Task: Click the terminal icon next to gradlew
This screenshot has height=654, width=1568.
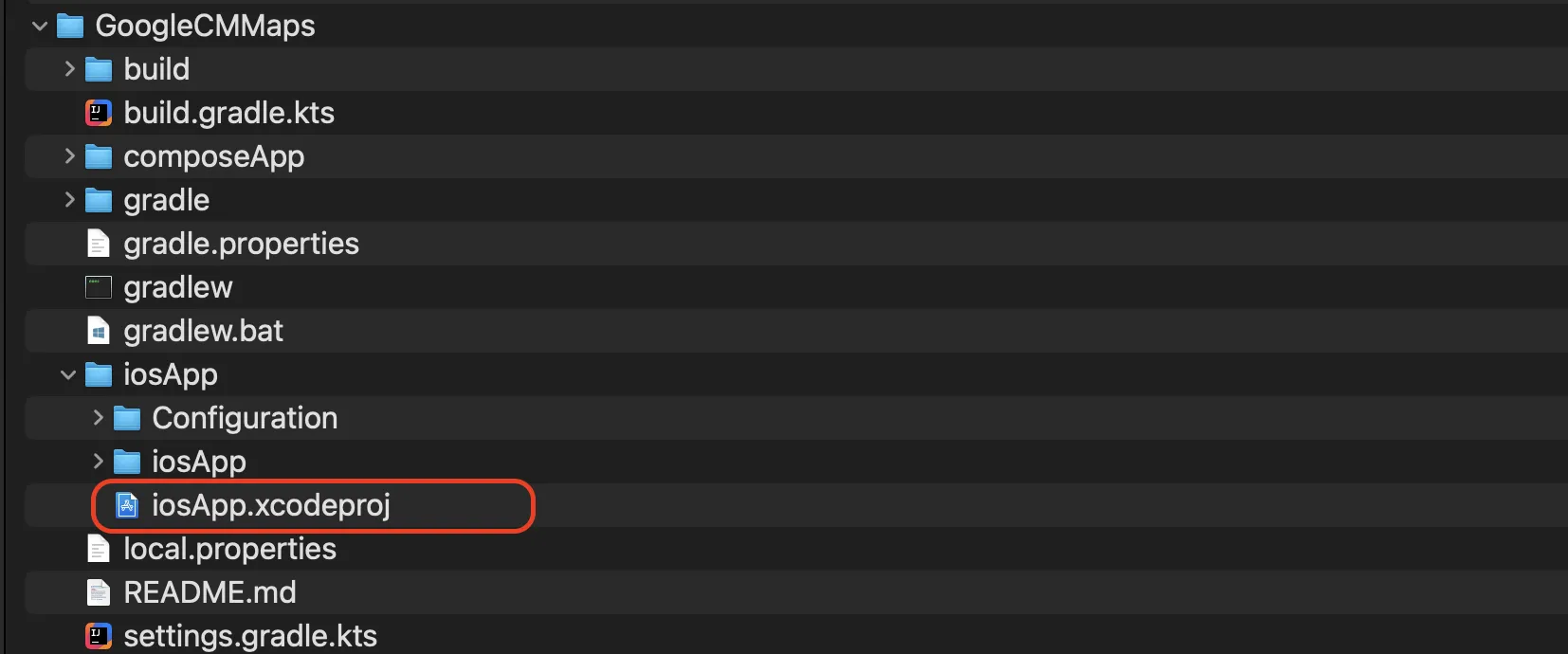Action: [98, 286]
